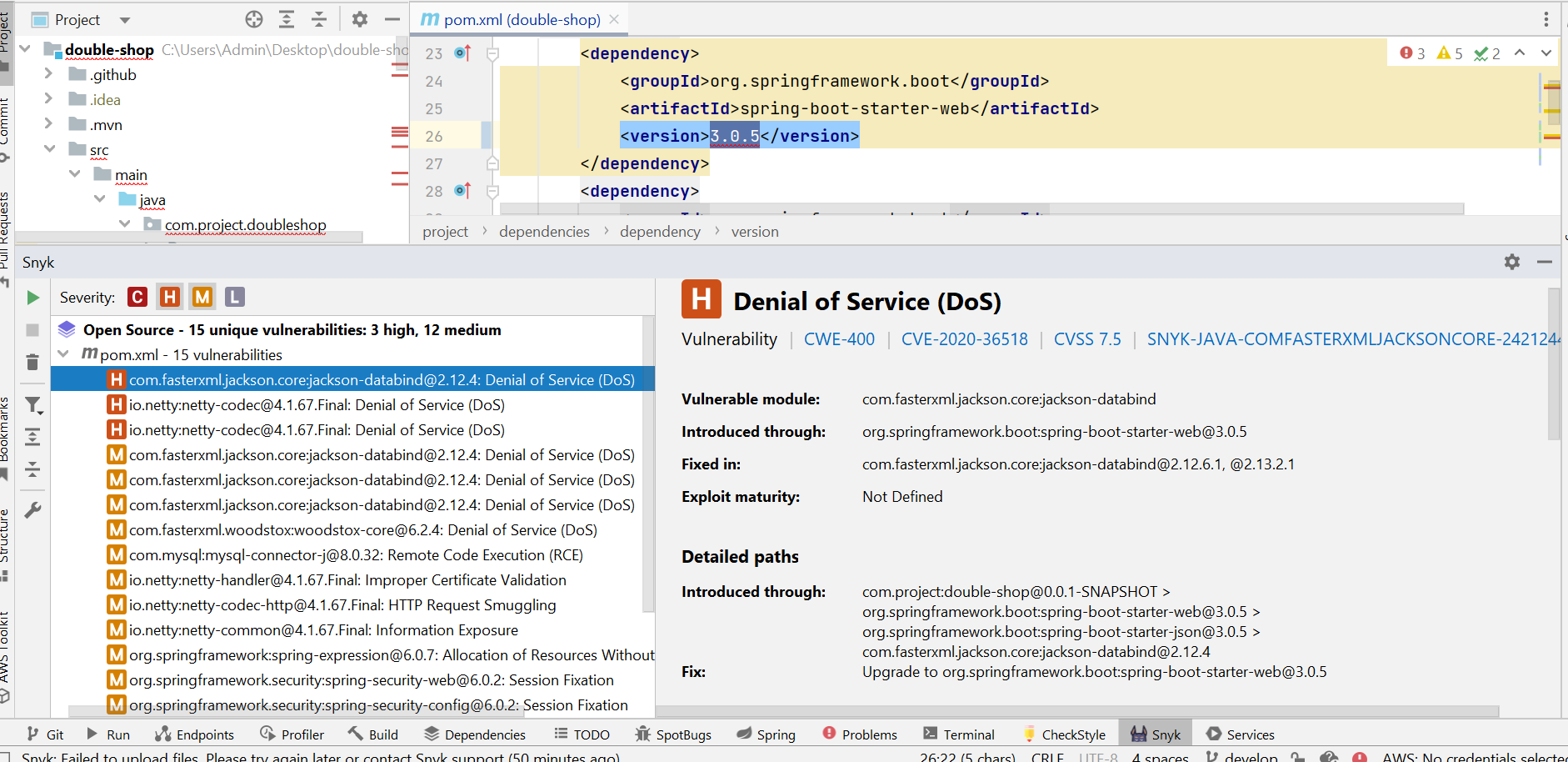Image resolution: width=1568 pixels, height=762 pixels.
Task: Run a new Snyk scan with green arrow
Action: click(32, 296)
